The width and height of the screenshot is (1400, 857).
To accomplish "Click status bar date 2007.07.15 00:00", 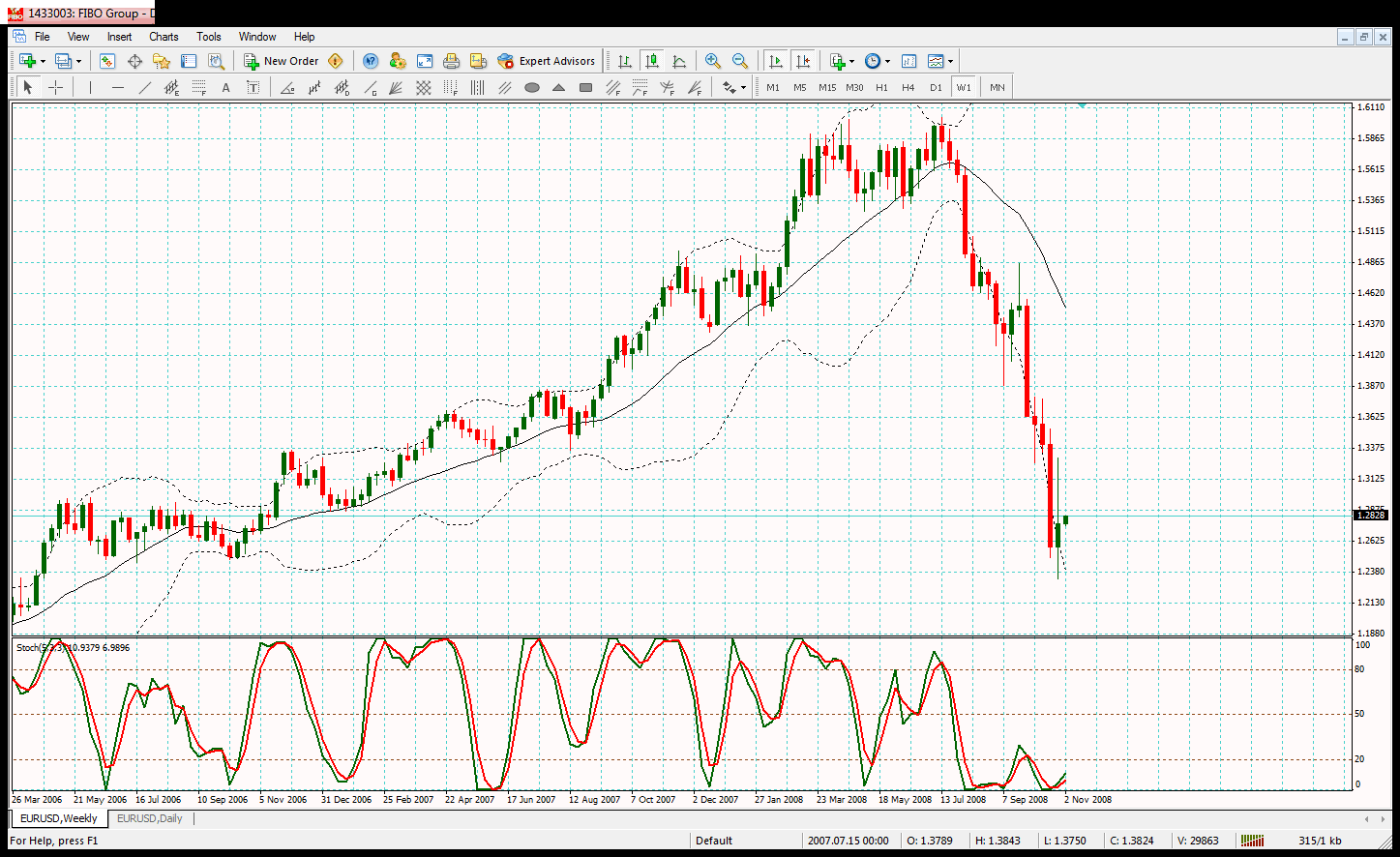I will pyautogui.click(x=849, y=841).
